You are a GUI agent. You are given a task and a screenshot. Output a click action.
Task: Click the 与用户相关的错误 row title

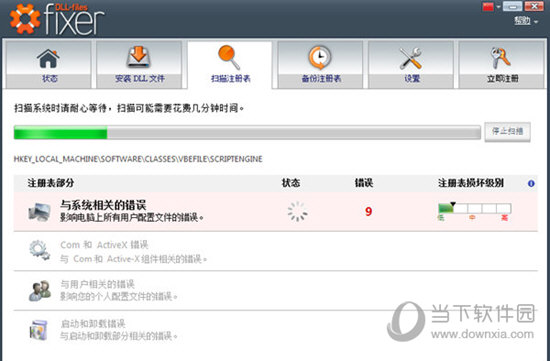pos(97,283)
